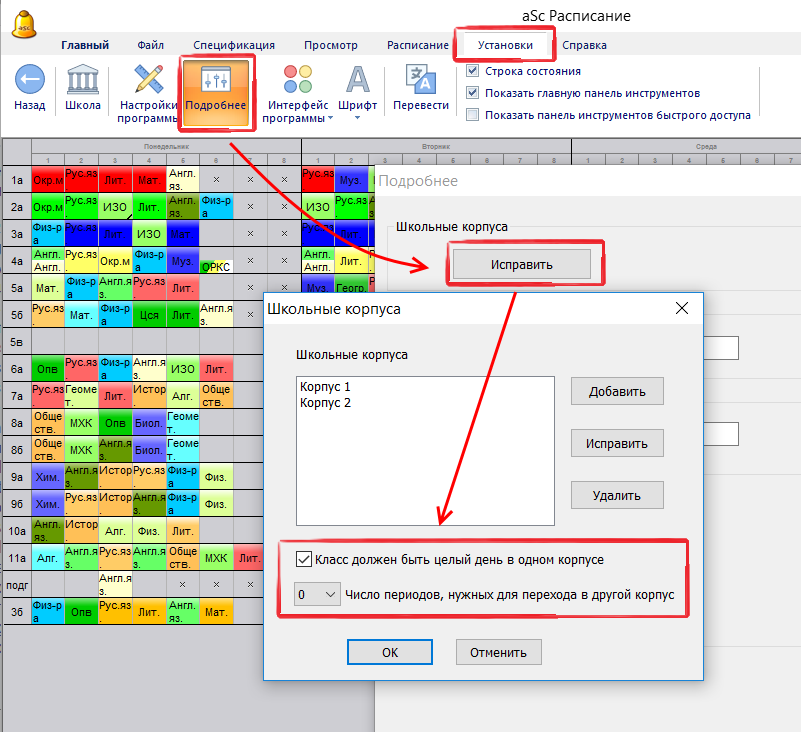
Task: Open Интерфейс программы colored circles icon
Action: [x=296, y=80]
